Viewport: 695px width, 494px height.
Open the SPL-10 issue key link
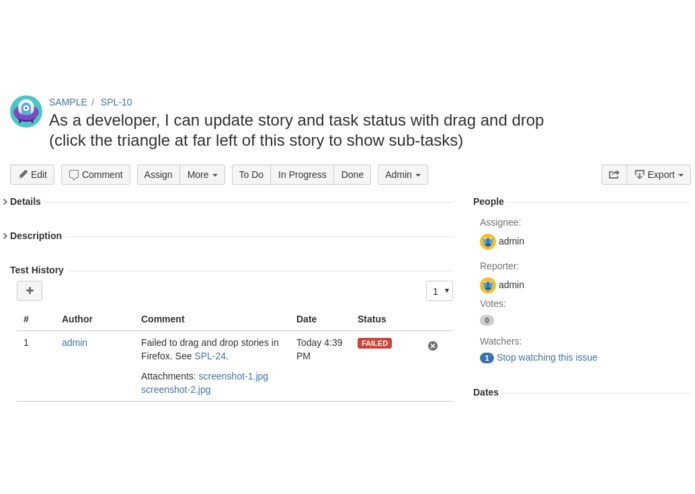116,102
